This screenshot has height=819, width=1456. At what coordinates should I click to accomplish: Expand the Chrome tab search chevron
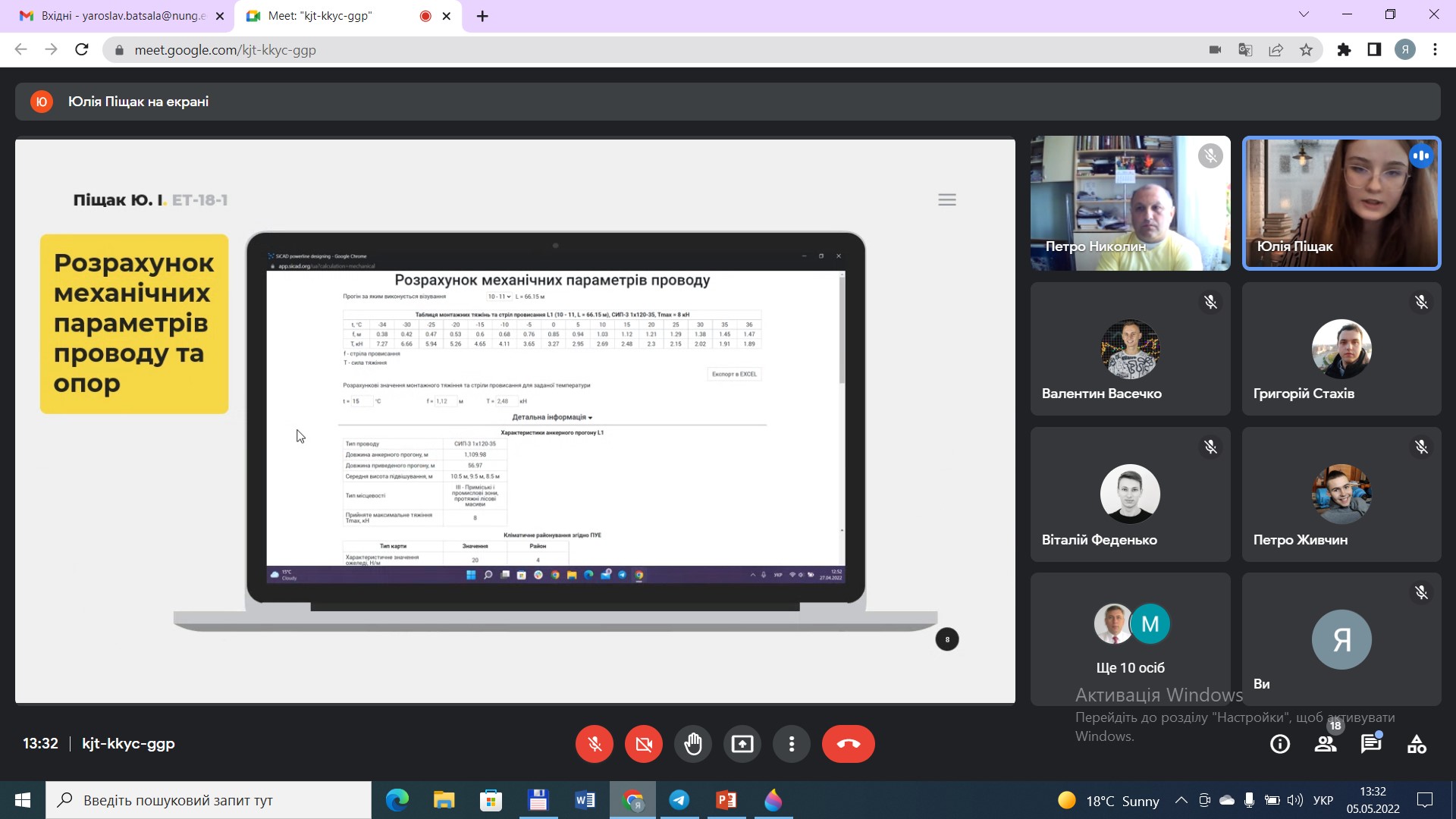(1304, 14)
